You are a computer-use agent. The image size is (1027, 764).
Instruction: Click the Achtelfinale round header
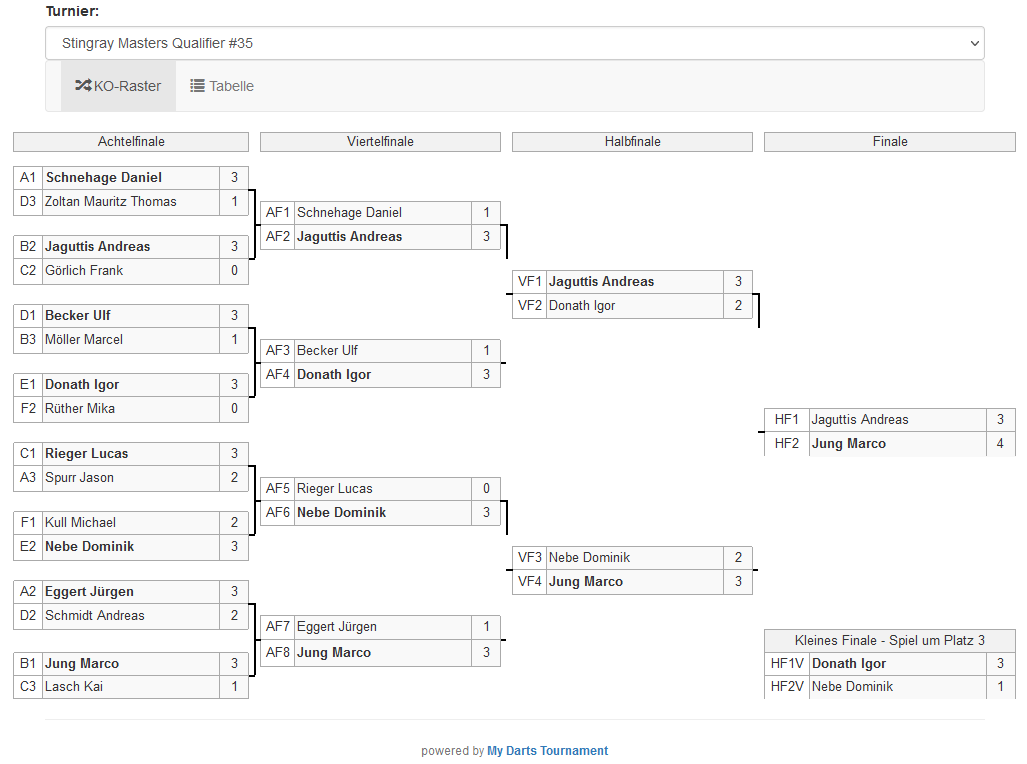131,142
